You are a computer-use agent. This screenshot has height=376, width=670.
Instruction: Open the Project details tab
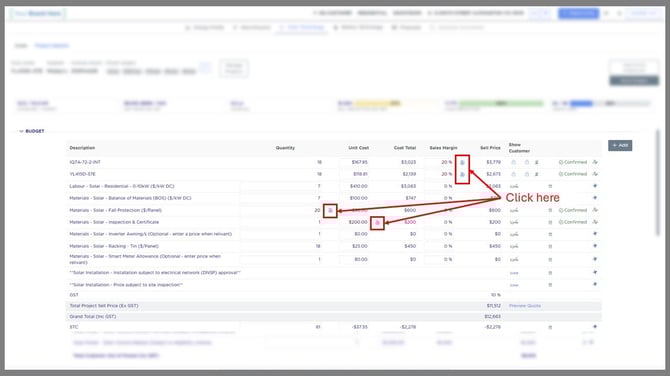(52, 45)
